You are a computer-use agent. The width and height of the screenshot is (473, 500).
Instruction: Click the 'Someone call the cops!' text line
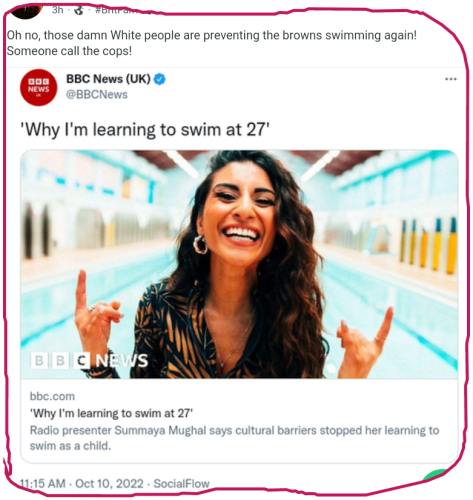[x=69, y=51]
